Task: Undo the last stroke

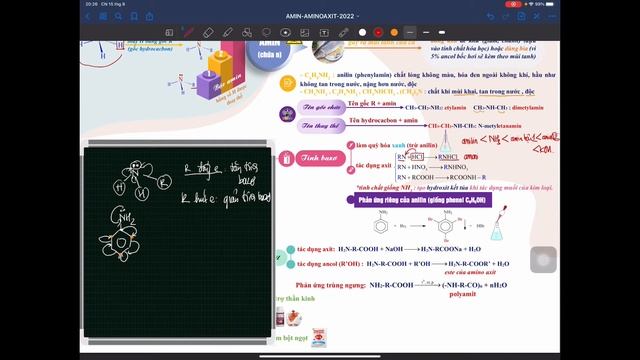Action: [490, 16]
